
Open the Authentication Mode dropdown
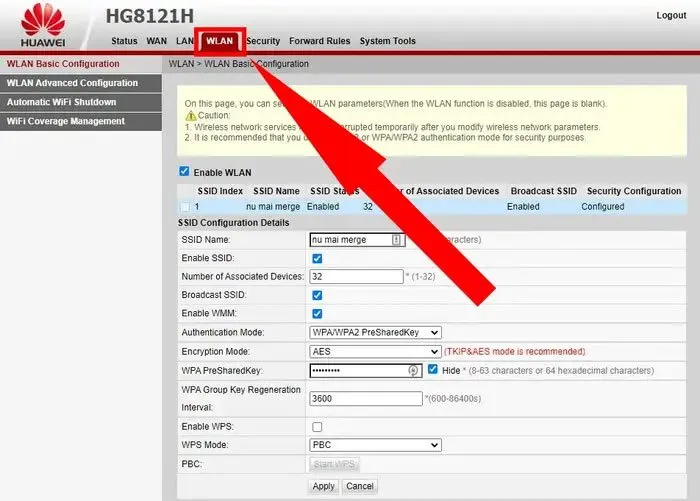pos(376,332)
